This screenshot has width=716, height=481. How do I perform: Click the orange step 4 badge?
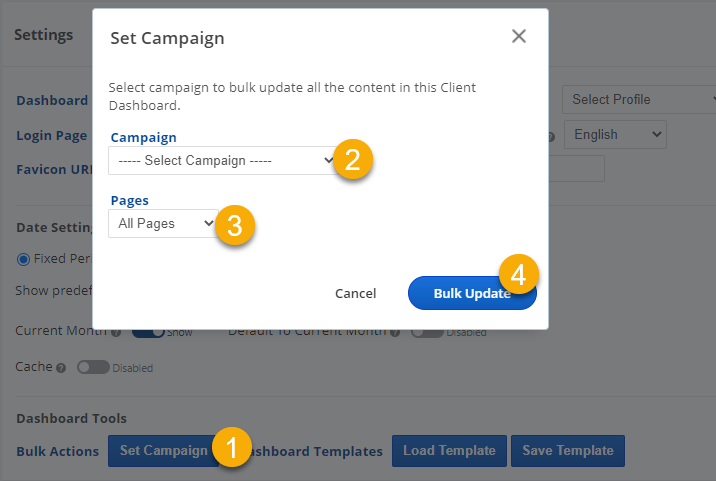[519, 273]
